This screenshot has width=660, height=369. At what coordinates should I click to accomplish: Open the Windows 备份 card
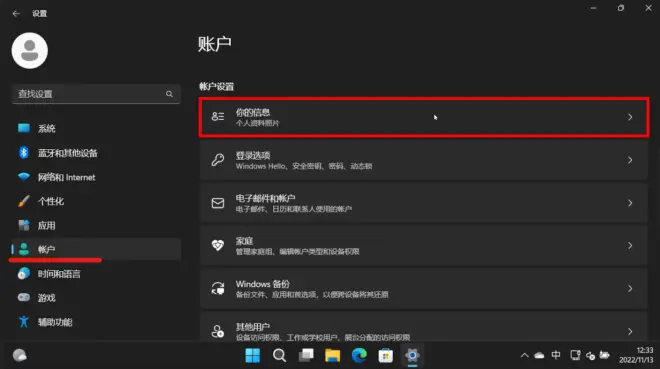coord(424,289)
